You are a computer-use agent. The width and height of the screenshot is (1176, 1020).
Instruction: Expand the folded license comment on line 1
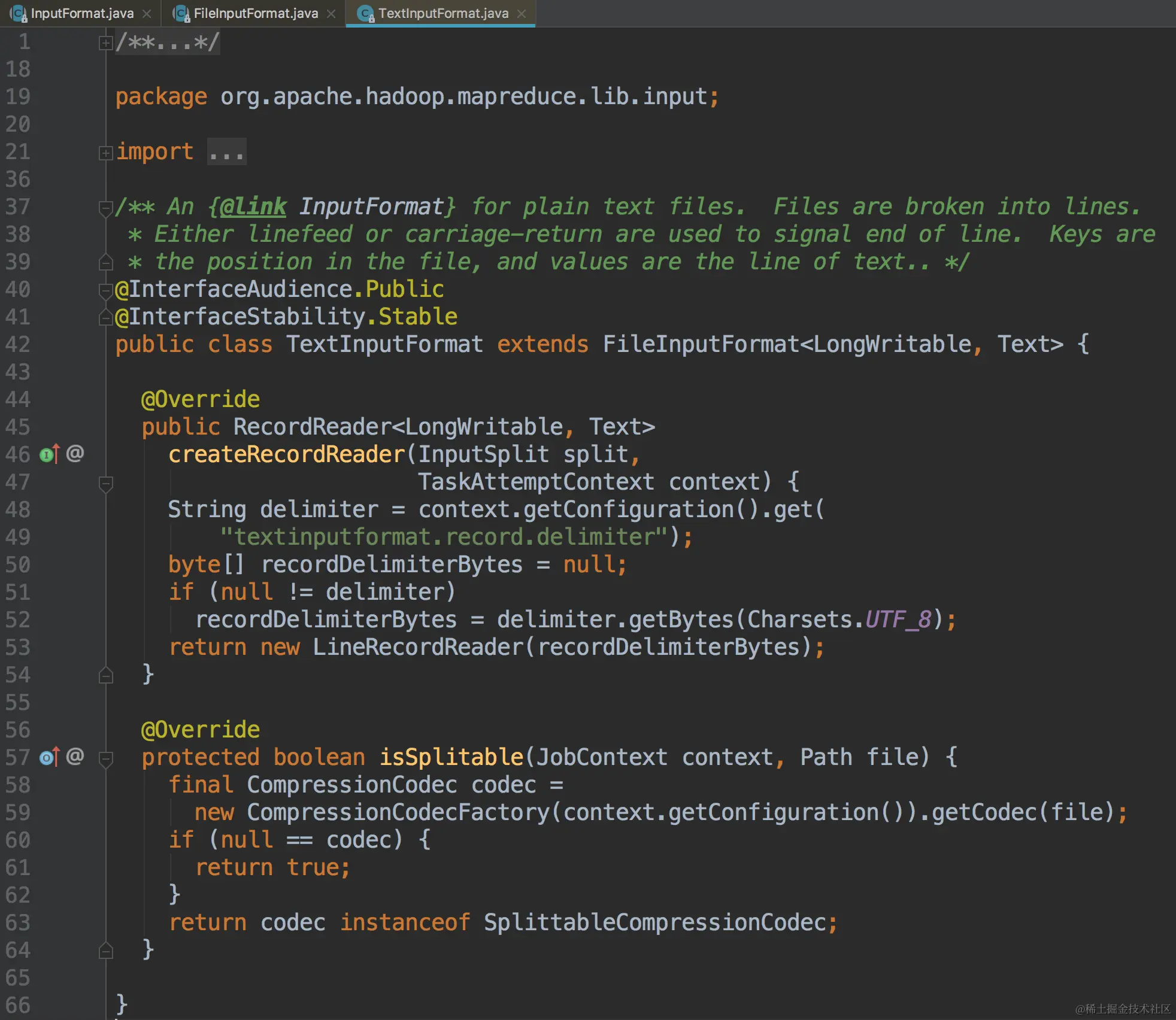pos(105,42)
